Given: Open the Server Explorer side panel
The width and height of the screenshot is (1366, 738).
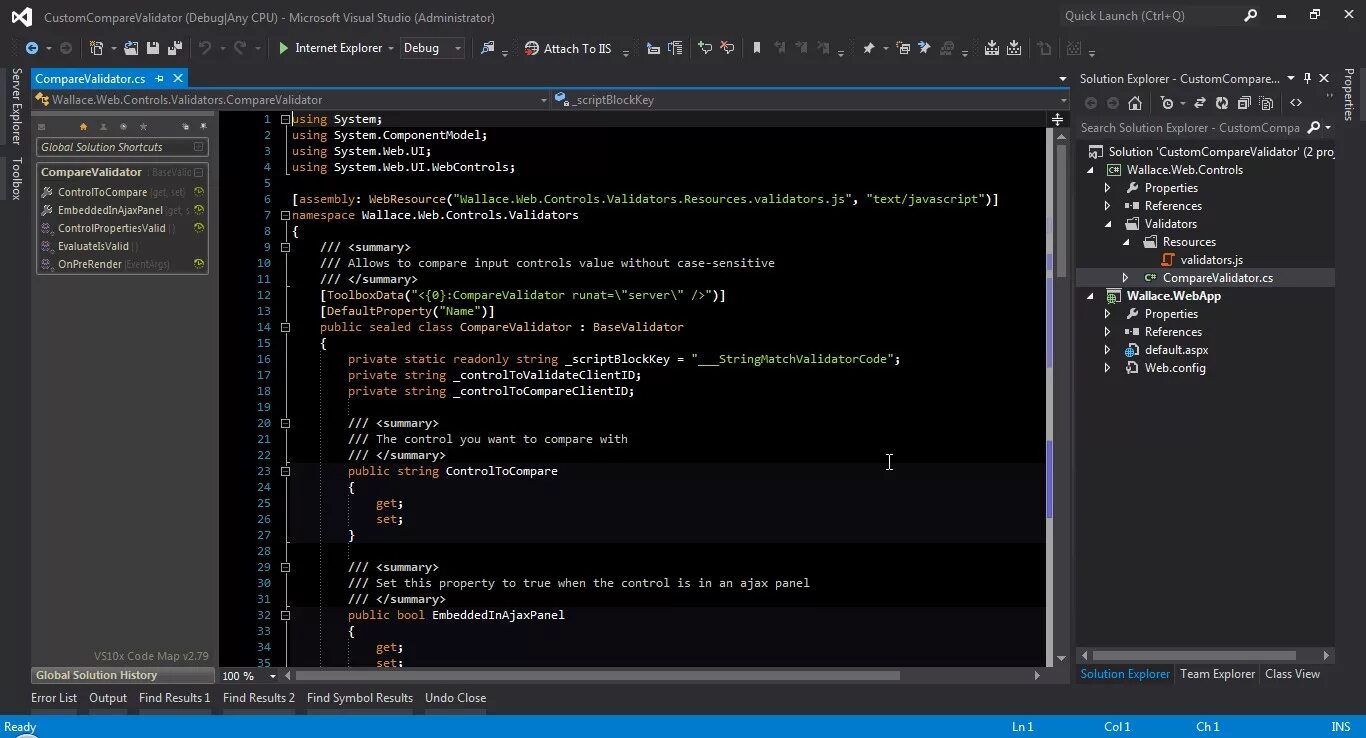Looking at the screenshot, I should click(x=16, y=107).
